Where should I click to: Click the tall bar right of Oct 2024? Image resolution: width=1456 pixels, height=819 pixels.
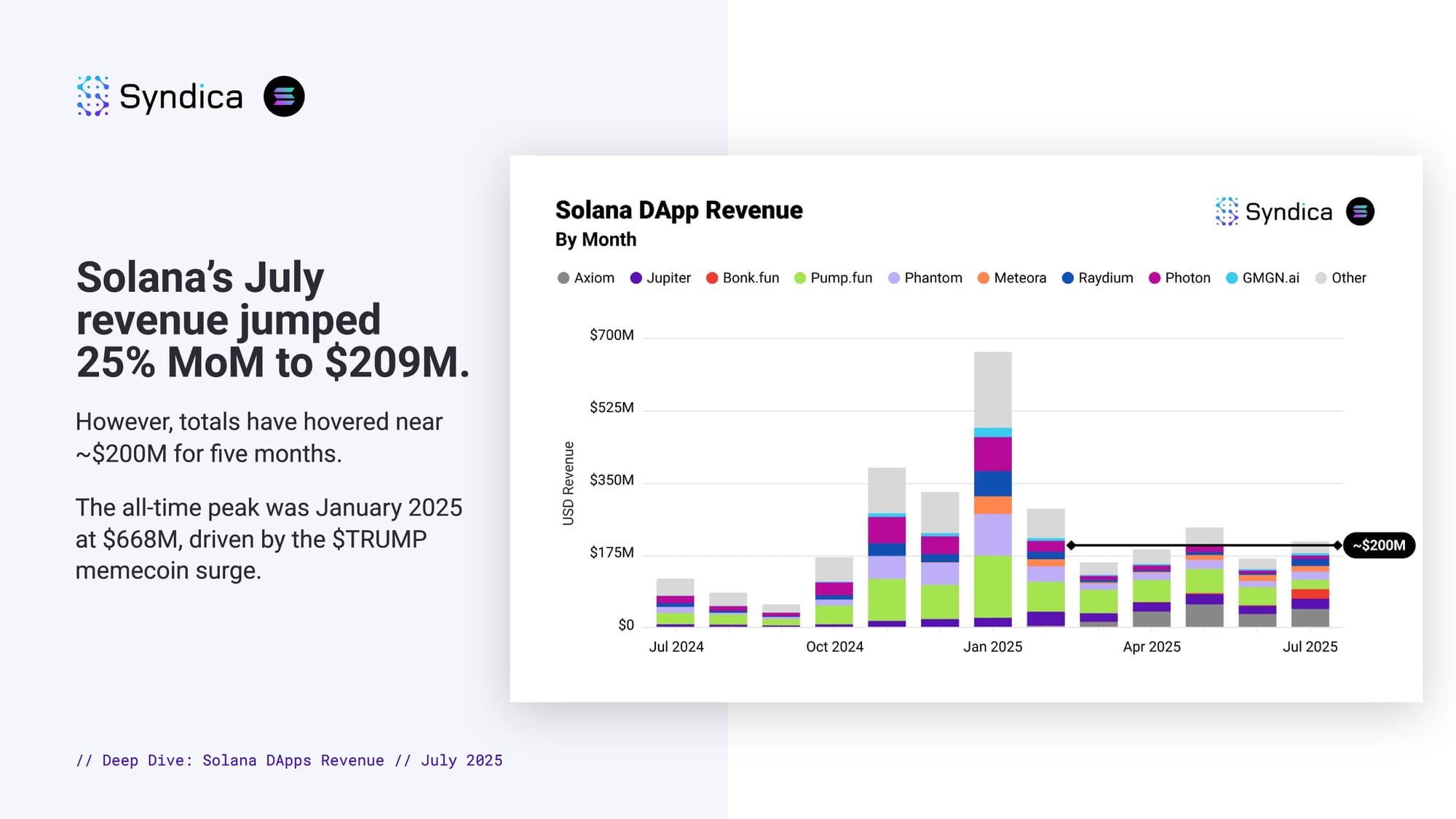[x=887, y=547]
